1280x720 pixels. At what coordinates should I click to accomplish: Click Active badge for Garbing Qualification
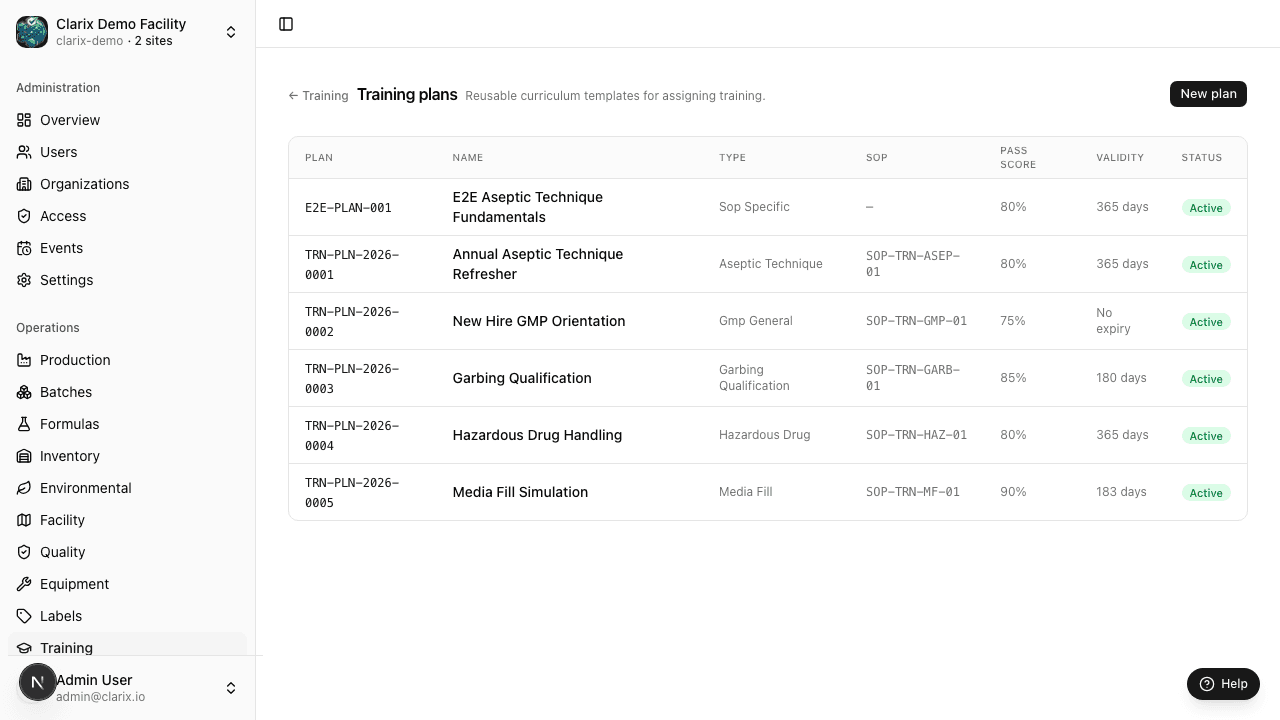click(x=1206, y=379)
